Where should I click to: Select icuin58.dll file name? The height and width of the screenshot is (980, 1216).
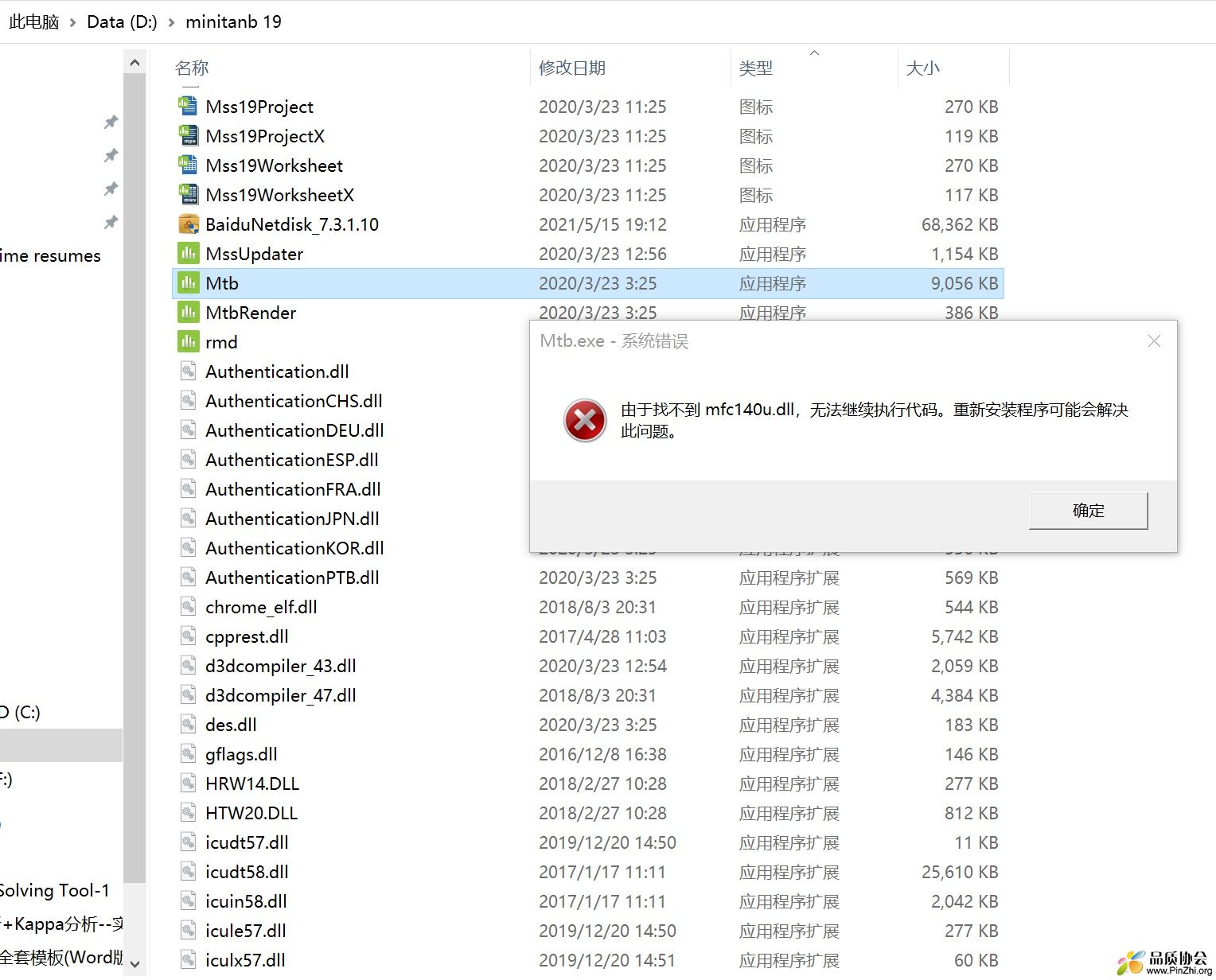click(x=246, y=901)
